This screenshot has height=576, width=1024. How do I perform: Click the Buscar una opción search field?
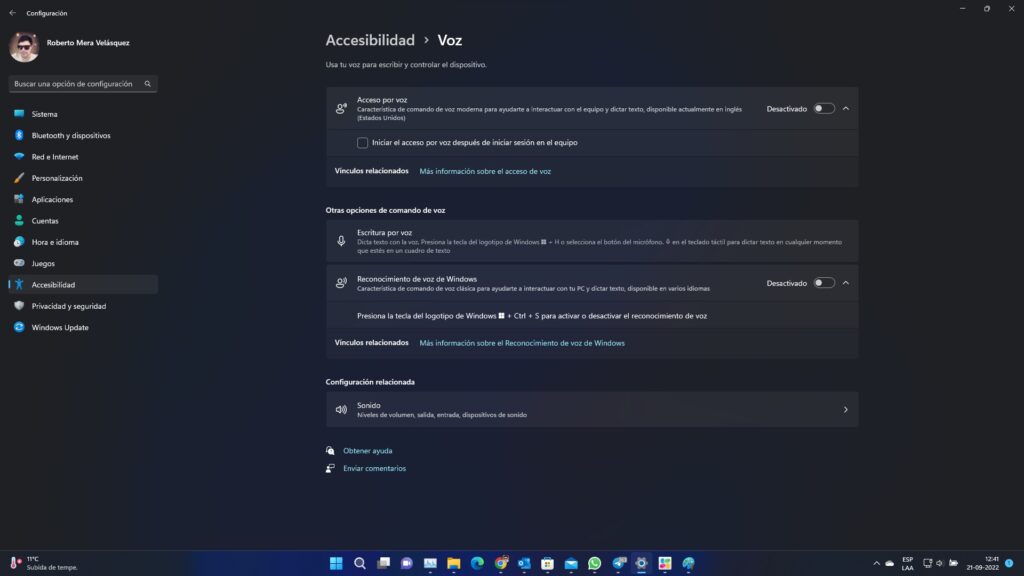click(75, 84)
